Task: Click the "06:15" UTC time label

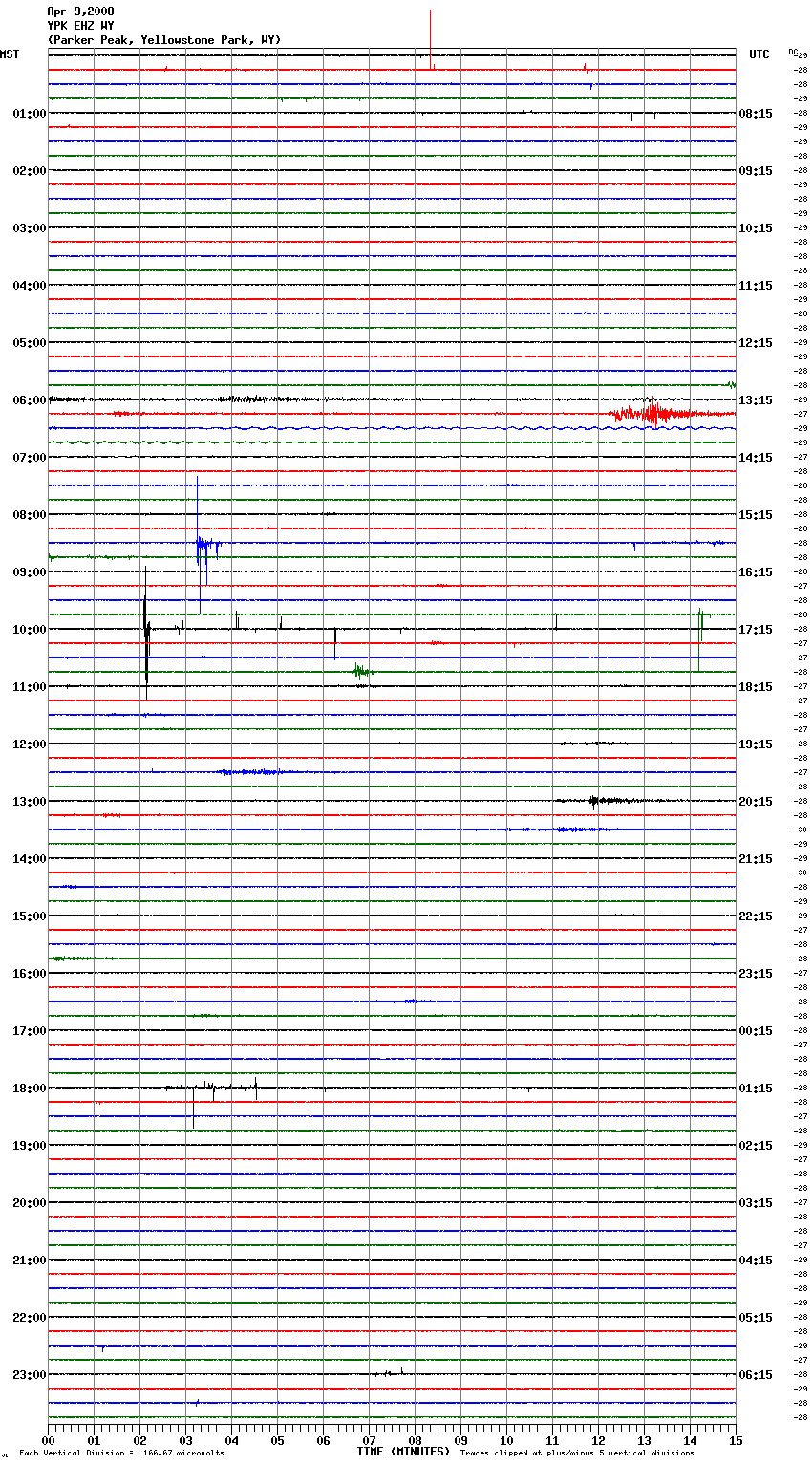Action: 756,1375
